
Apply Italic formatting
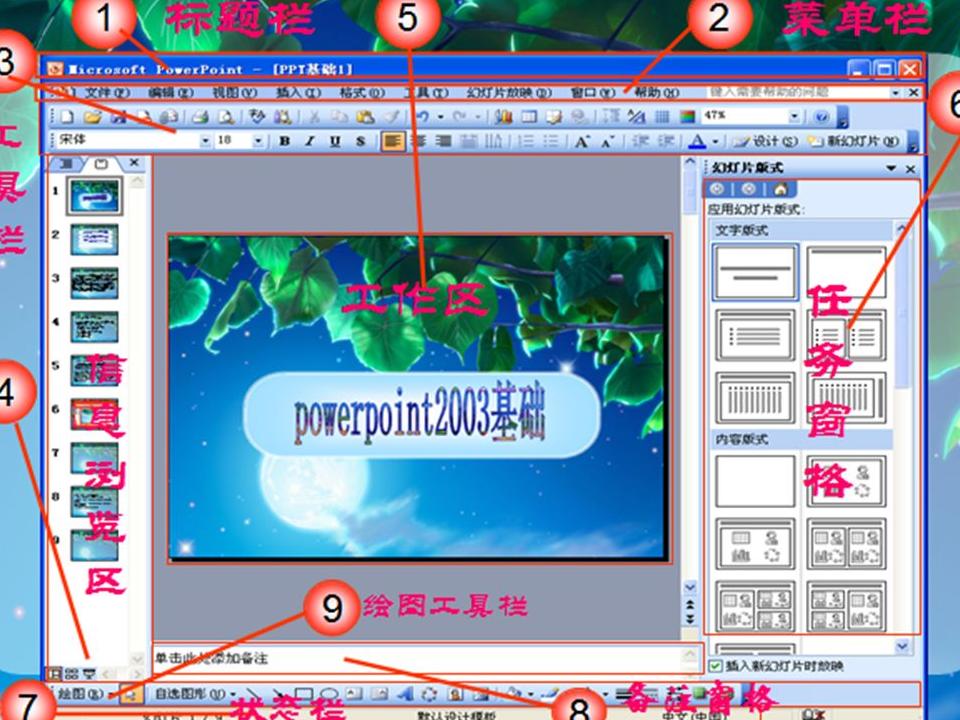[310, 141]
